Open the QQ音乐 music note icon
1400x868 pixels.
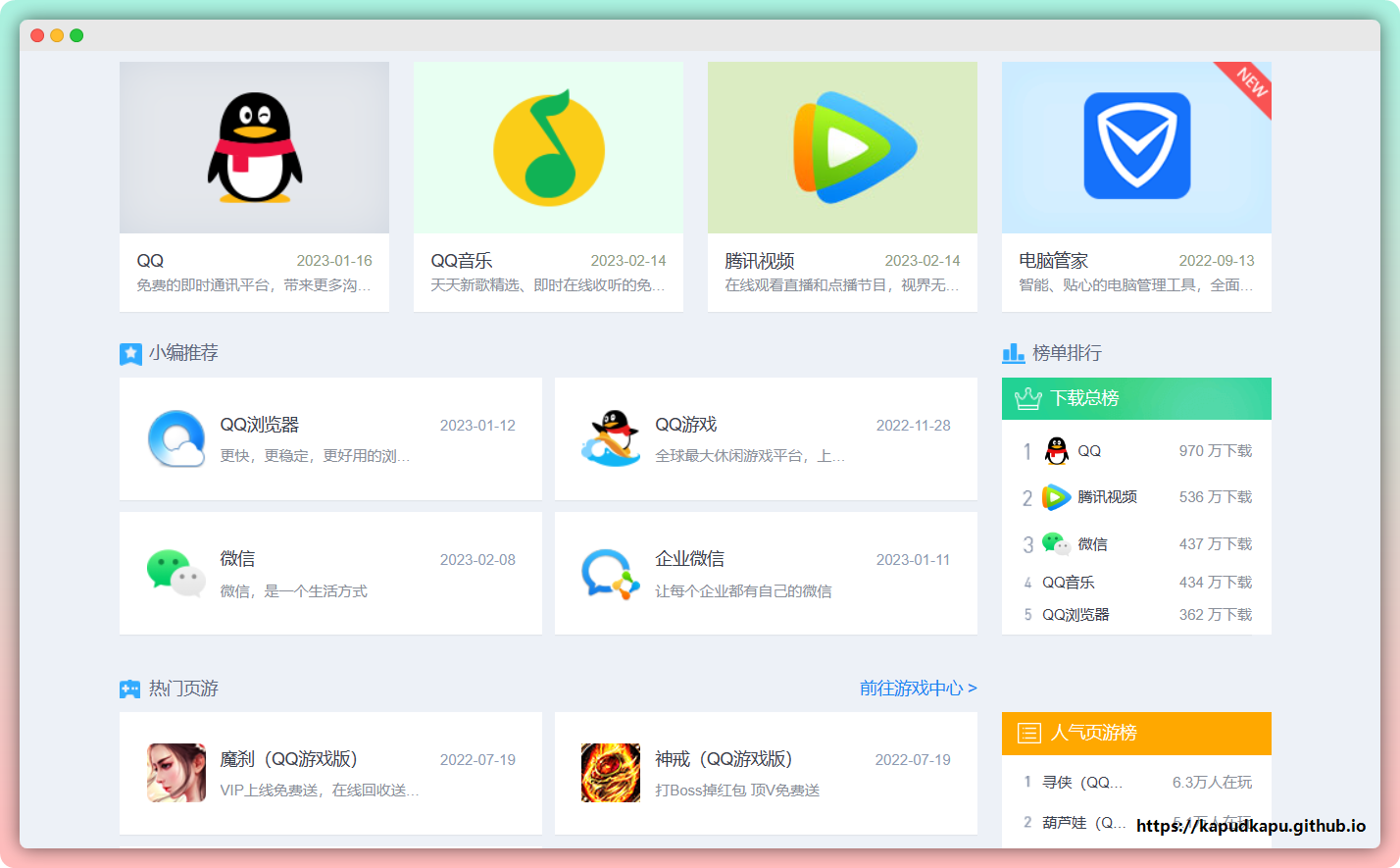(x=548, y=148)
